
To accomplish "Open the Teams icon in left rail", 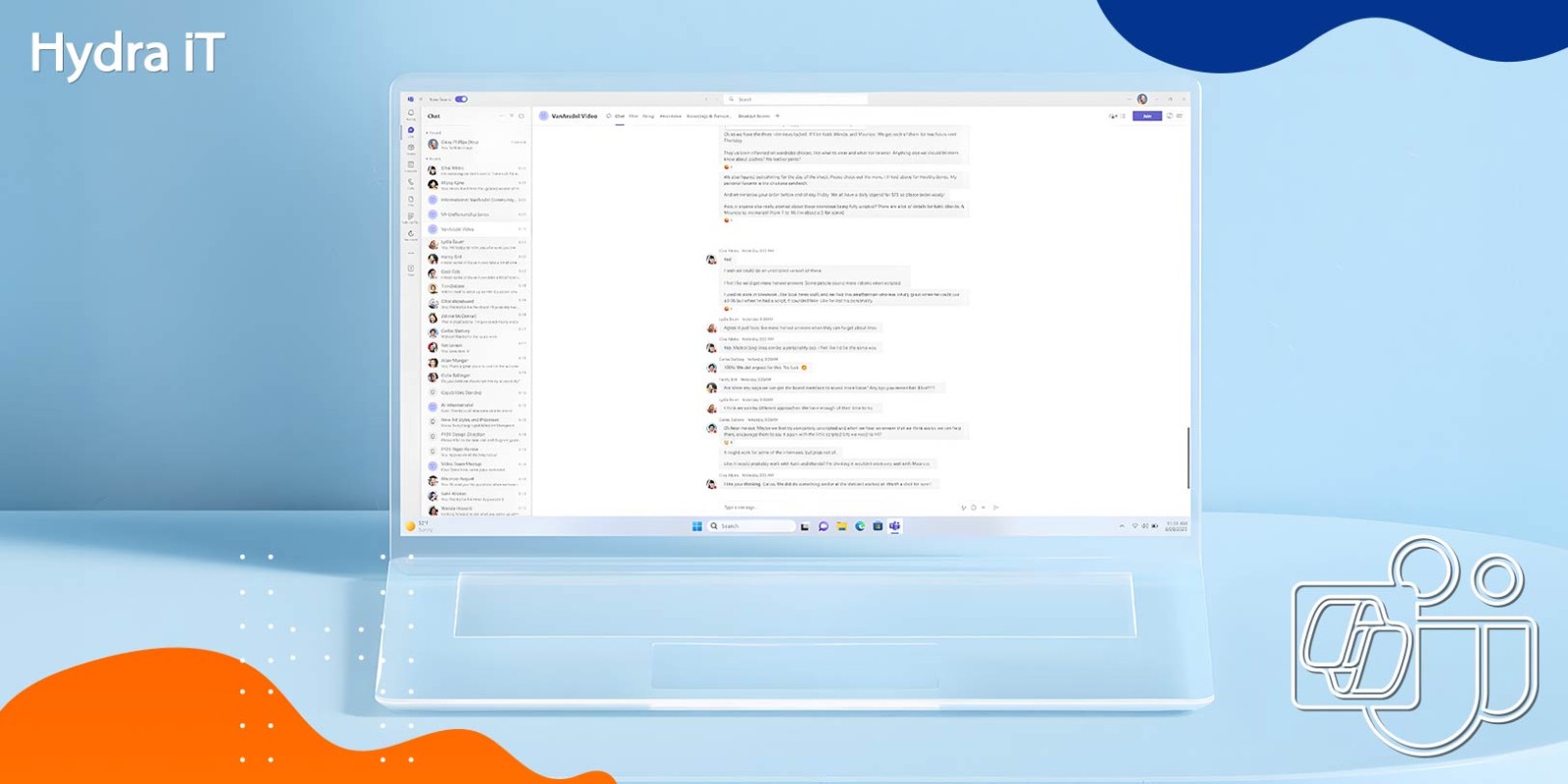I will coord(411,149).
